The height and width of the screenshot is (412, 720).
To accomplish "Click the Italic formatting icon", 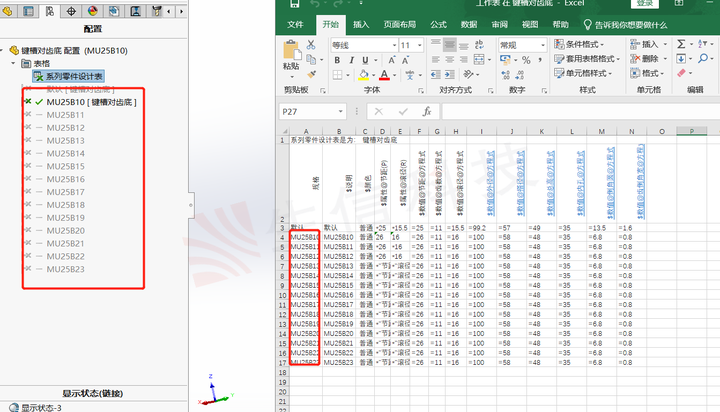I will click(x=351, y=60).
